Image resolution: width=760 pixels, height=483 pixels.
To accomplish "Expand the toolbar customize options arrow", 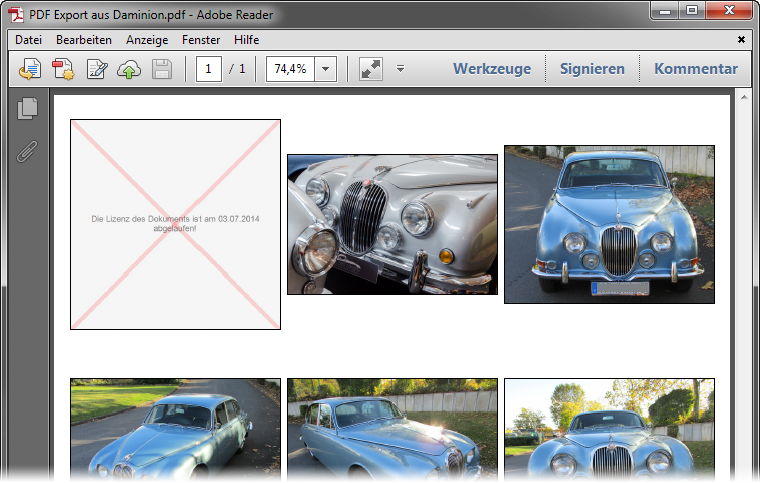I will click(400, 69).
